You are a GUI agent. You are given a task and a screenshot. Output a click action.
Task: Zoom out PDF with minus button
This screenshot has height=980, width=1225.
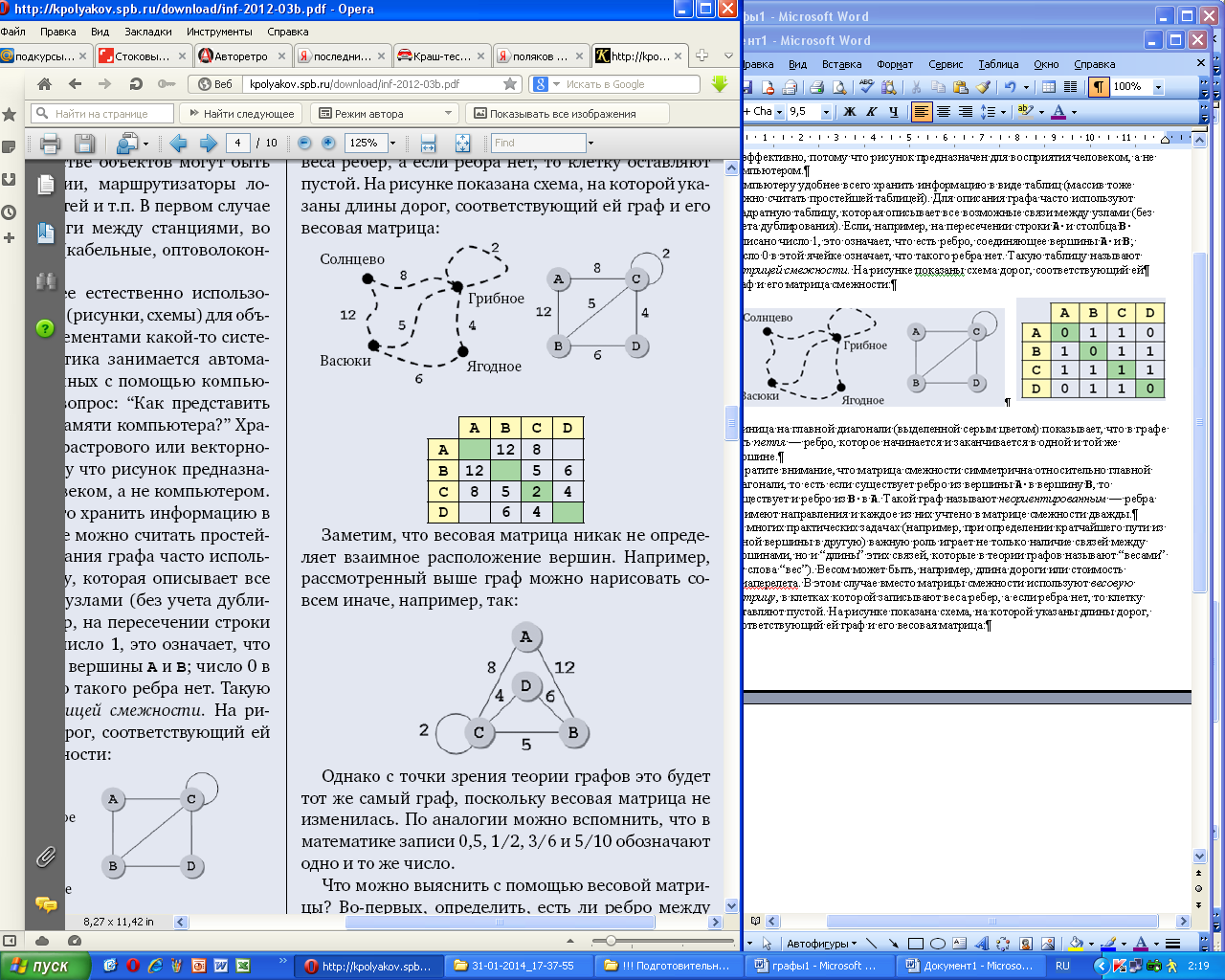(x=304, y=143)
